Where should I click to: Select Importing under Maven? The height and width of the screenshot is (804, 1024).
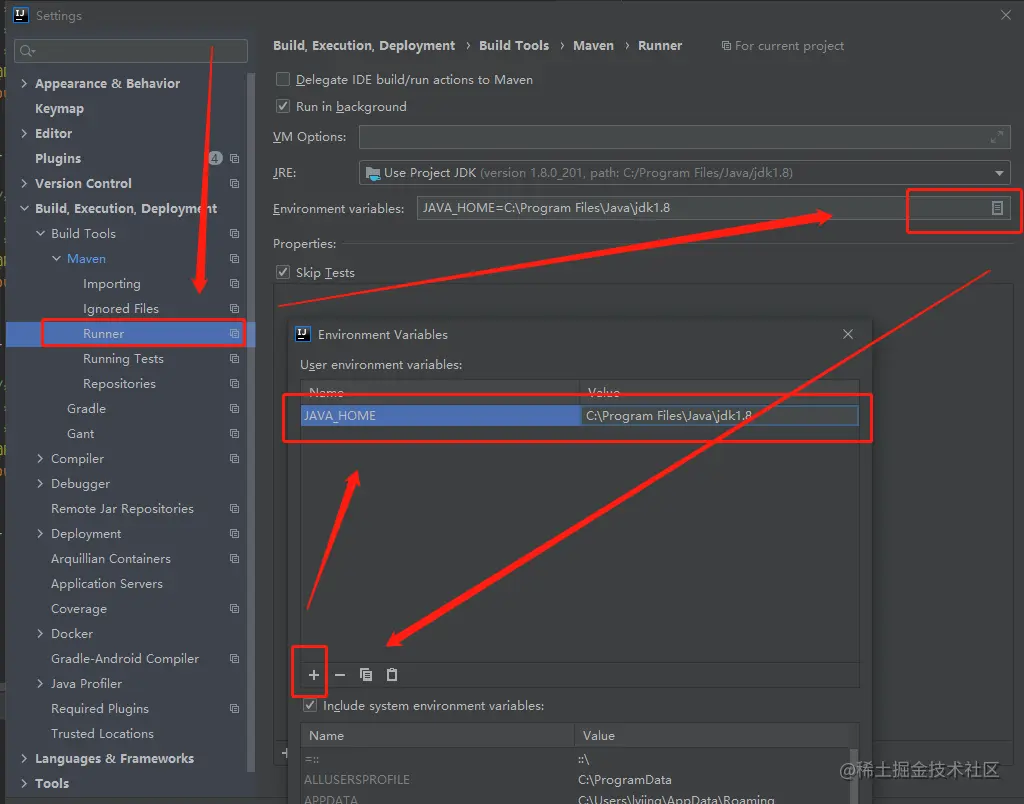[112, 283]
